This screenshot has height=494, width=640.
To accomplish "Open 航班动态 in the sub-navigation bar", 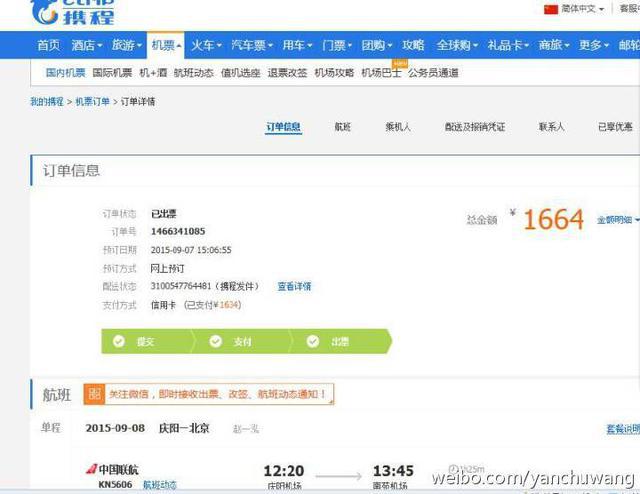I will click(193, 73).
